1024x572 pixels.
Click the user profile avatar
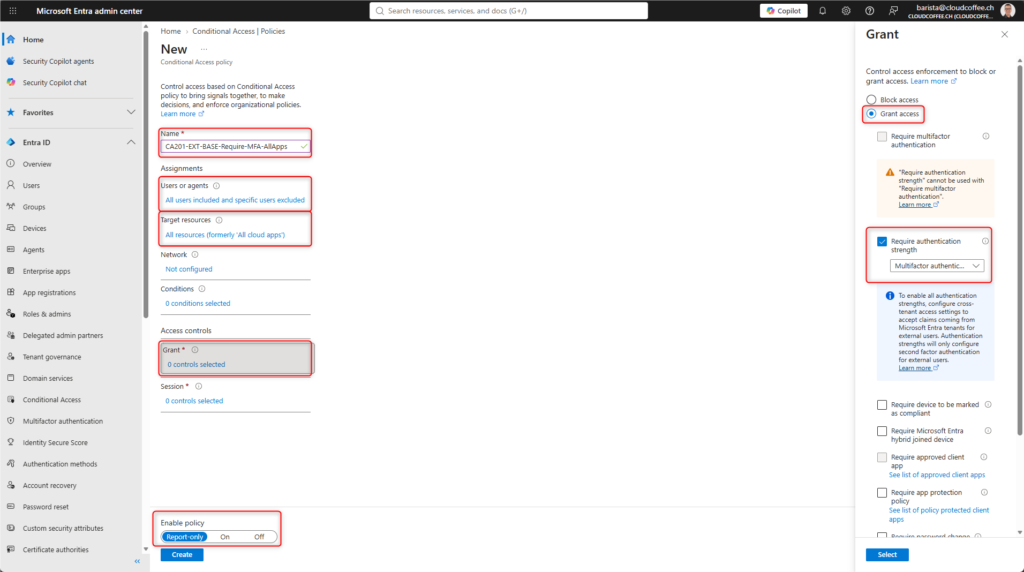1008,11
